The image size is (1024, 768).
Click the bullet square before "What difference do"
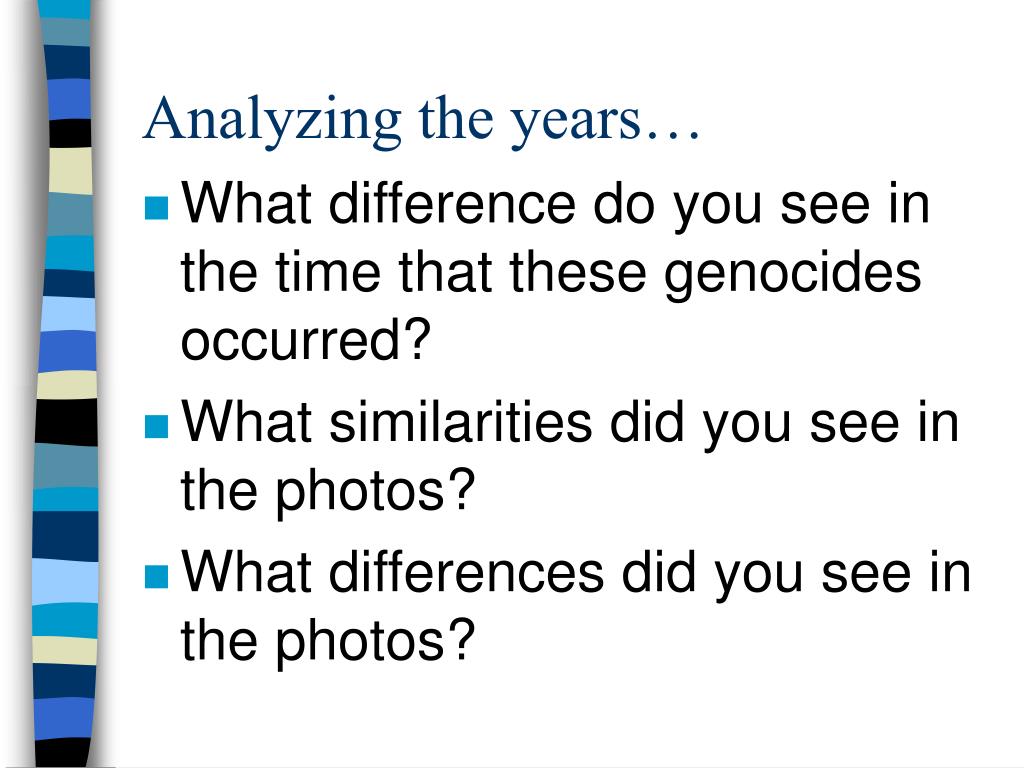point(157,208)
